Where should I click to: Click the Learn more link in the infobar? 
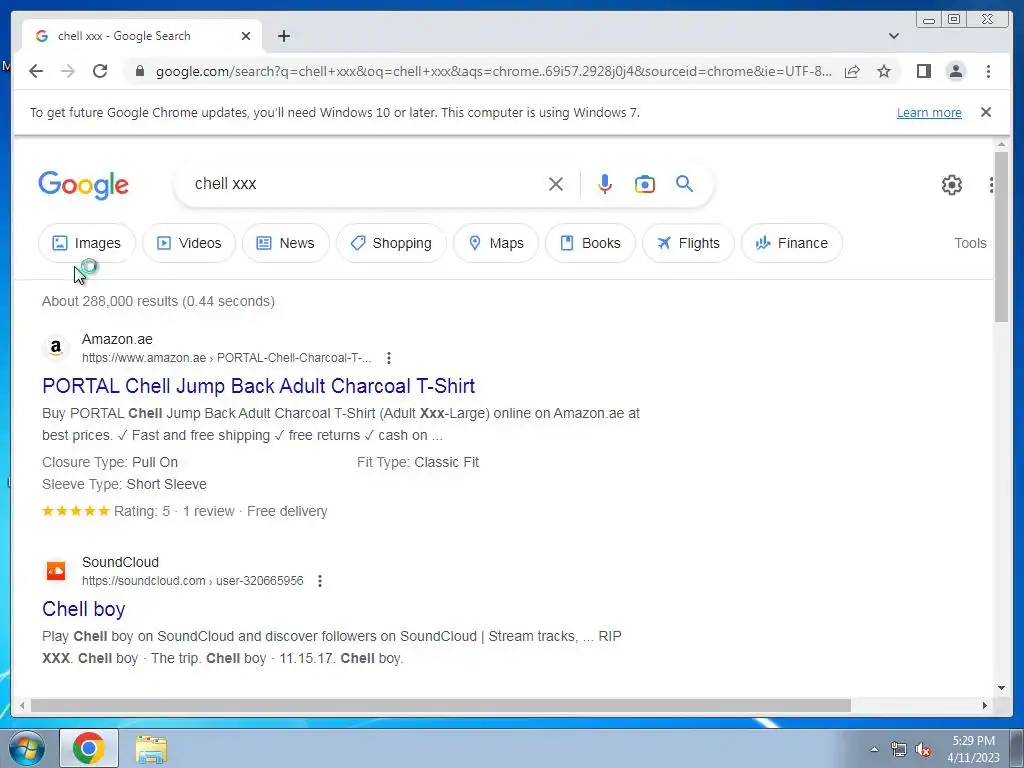(929, 112)
